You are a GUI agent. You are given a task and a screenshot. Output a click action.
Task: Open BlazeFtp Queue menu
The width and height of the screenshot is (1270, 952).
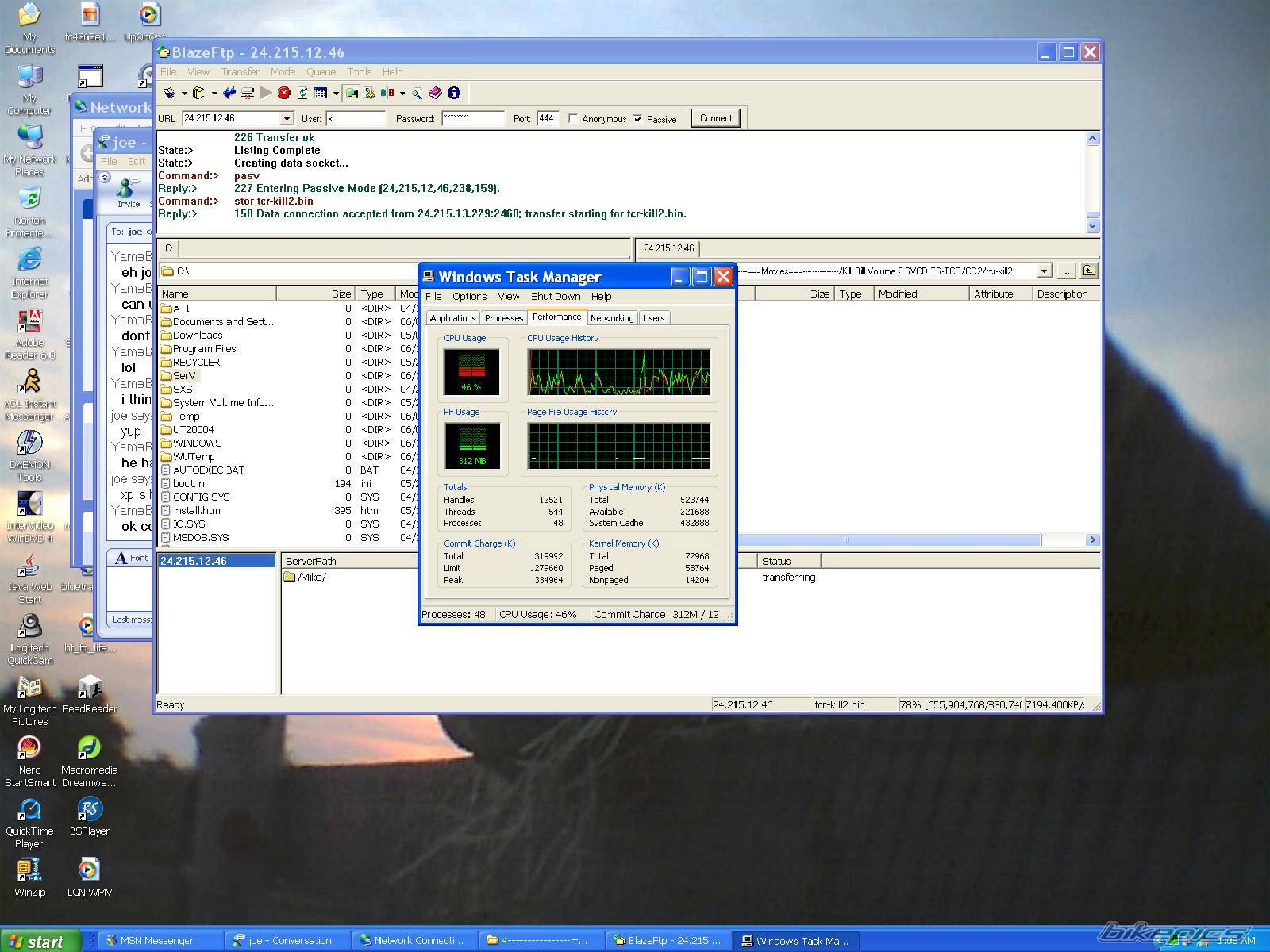tap(321, 71)
